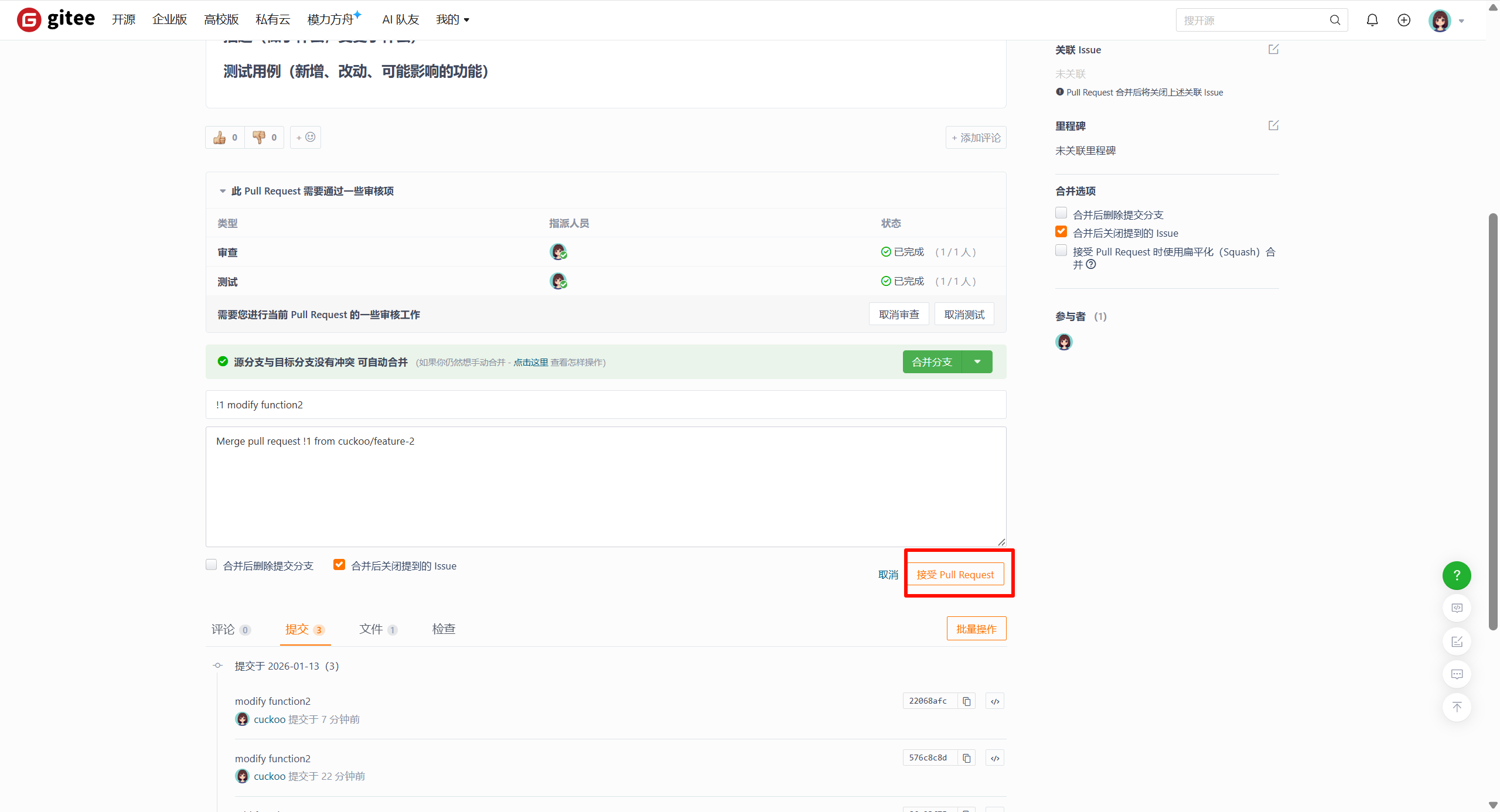
Task: Click the plus circle create icon
Action: 1404,21
